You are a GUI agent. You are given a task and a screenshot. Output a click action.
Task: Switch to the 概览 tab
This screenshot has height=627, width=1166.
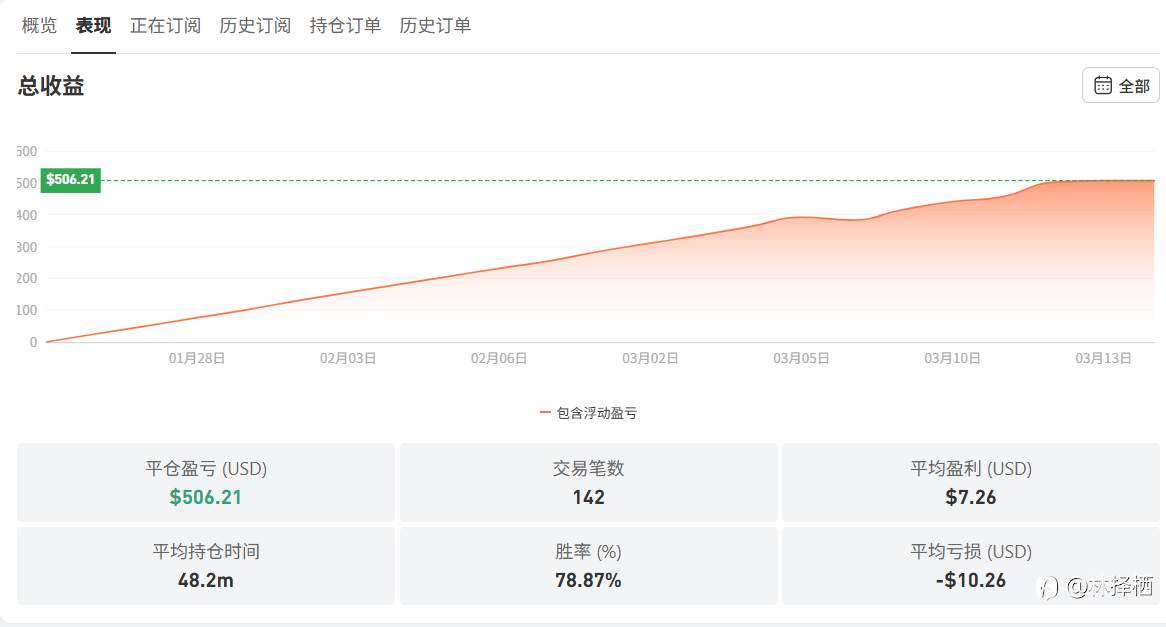point(39,26)
